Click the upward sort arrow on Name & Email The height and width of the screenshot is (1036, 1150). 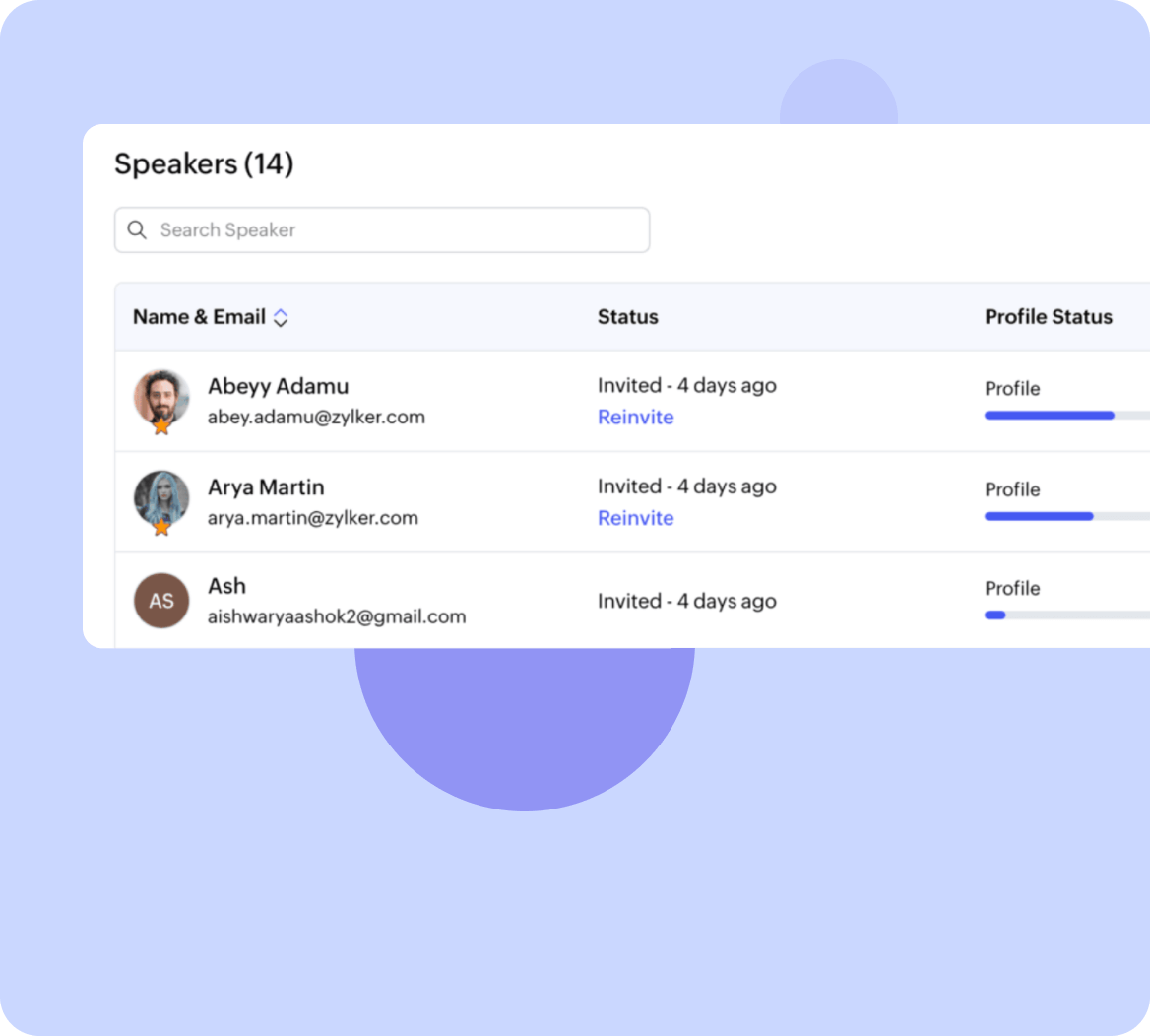tap(281, 311)
